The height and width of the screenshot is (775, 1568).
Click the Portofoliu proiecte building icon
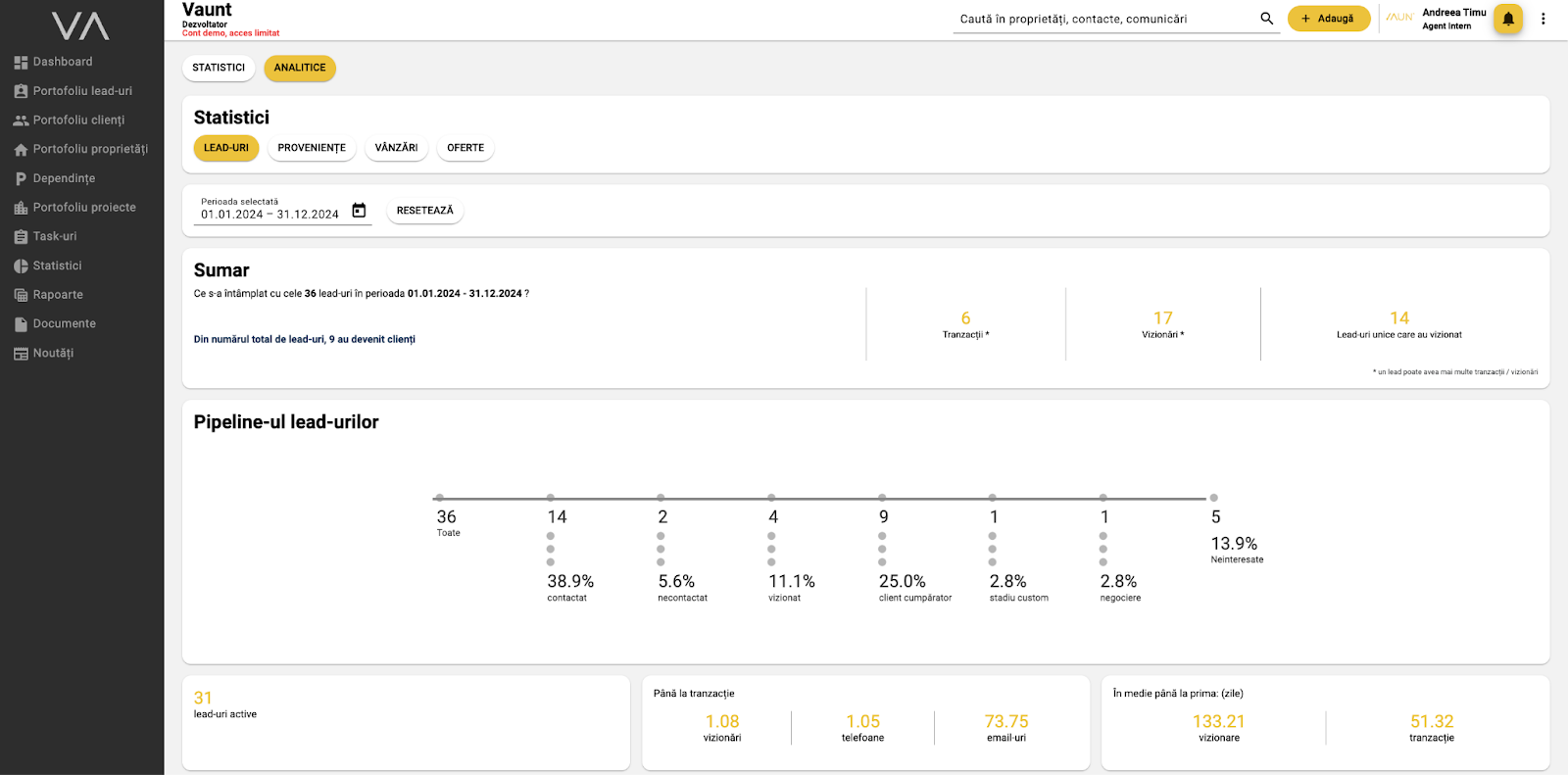21,208
